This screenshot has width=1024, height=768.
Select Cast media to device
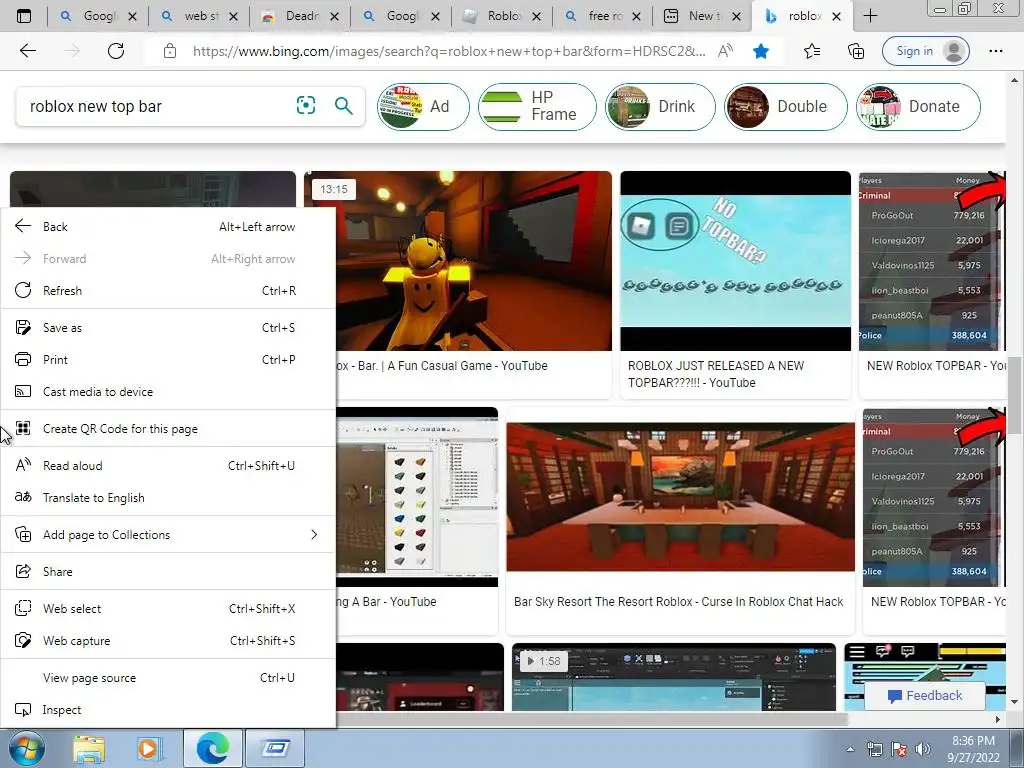[x=168, y=392]
